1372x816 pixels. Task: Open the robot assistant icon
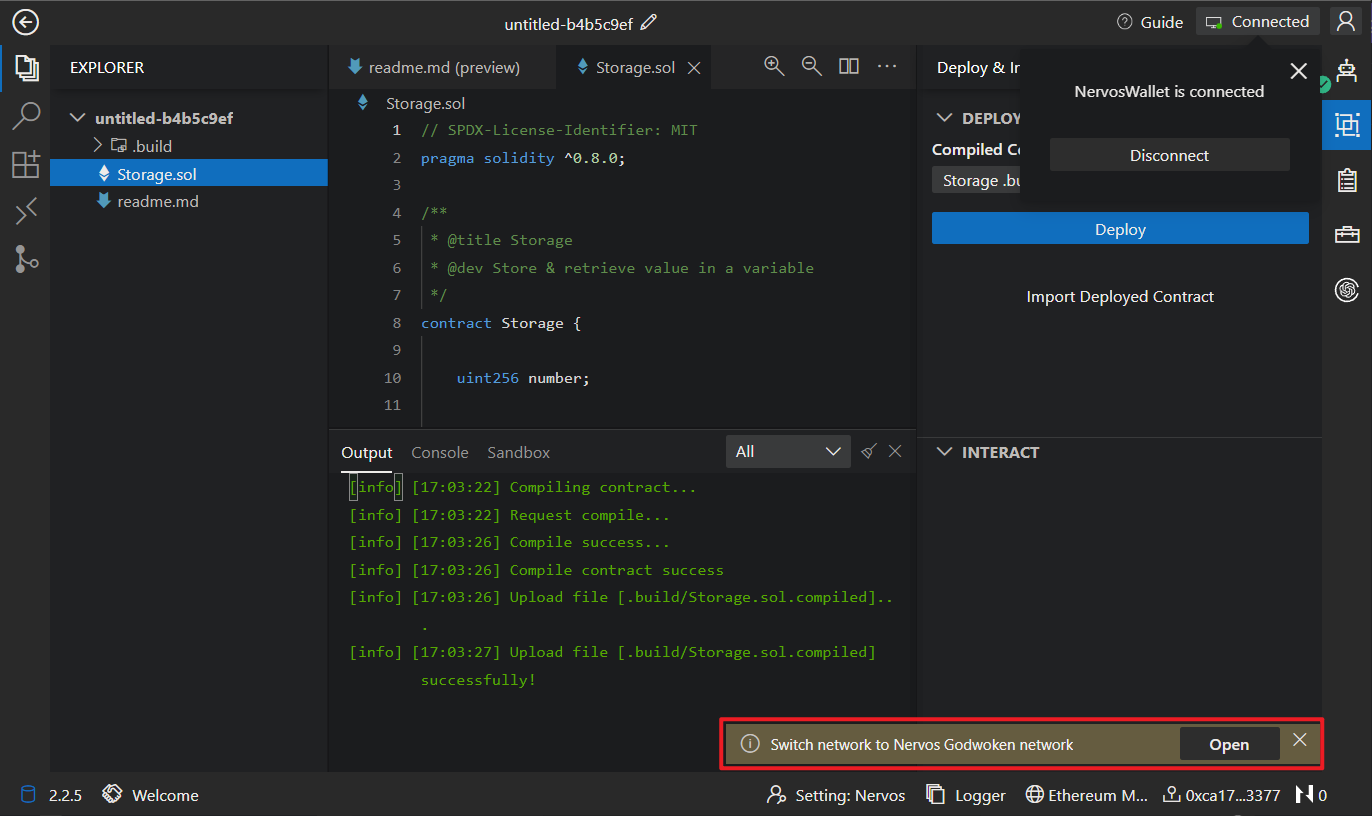[1347, 72]
